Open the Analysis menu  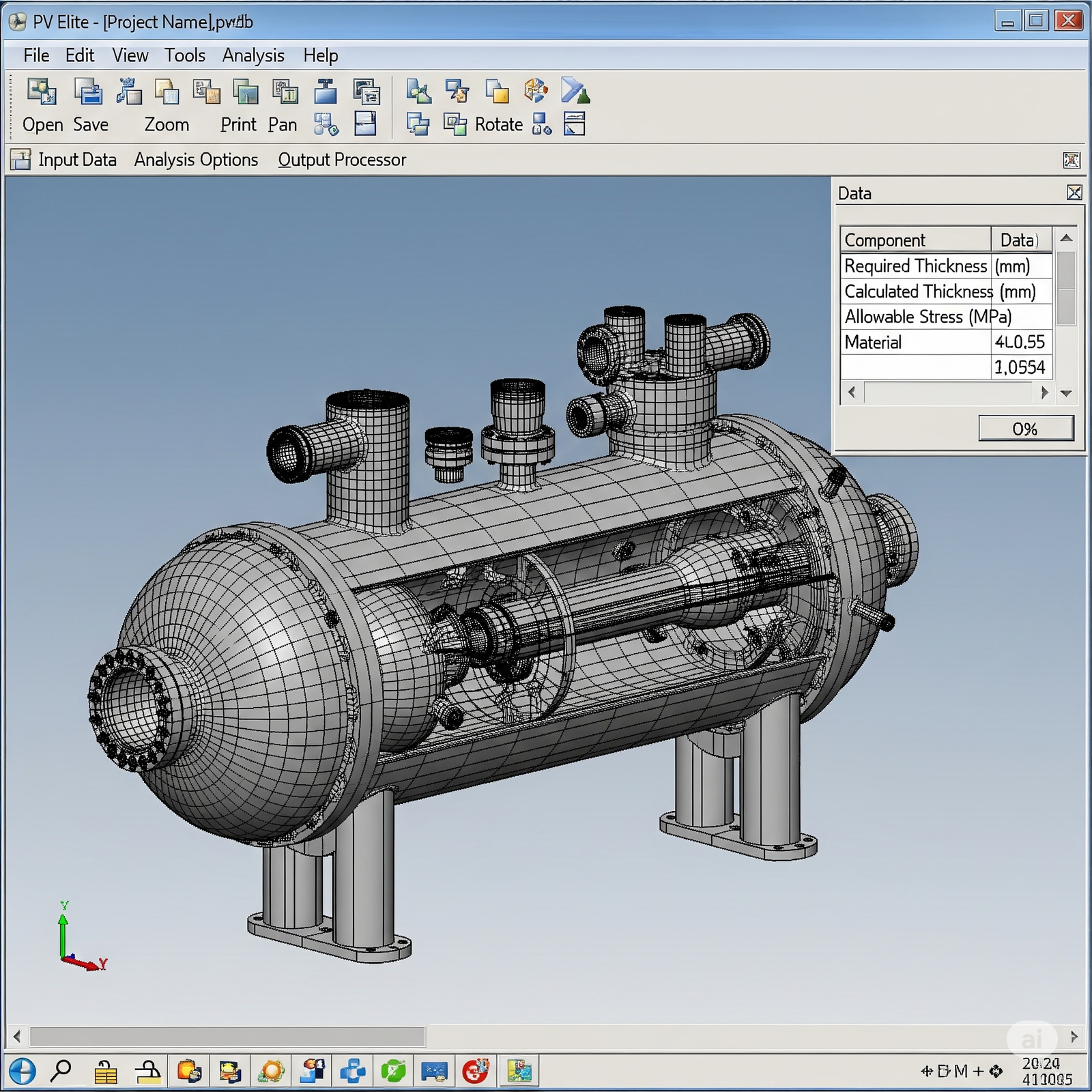(x=253, y=55)
